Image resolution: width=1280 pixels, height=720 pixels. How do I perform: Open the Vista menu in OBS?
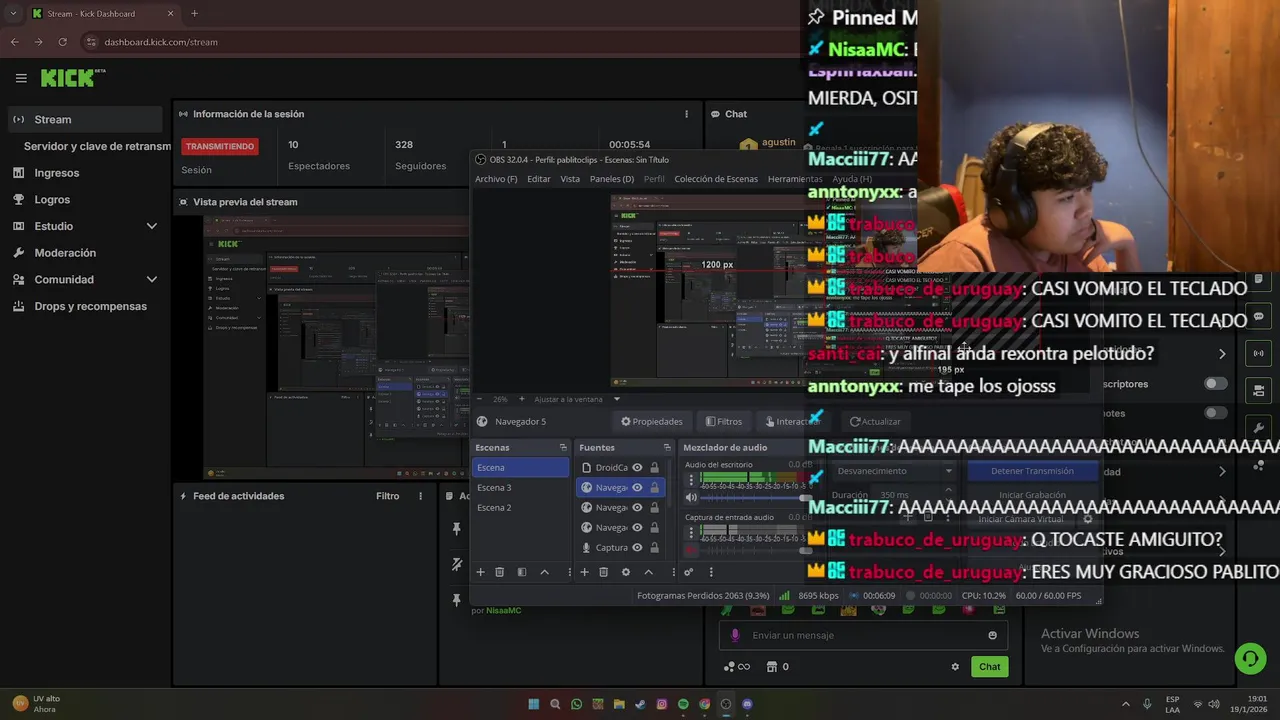point(570,179)
